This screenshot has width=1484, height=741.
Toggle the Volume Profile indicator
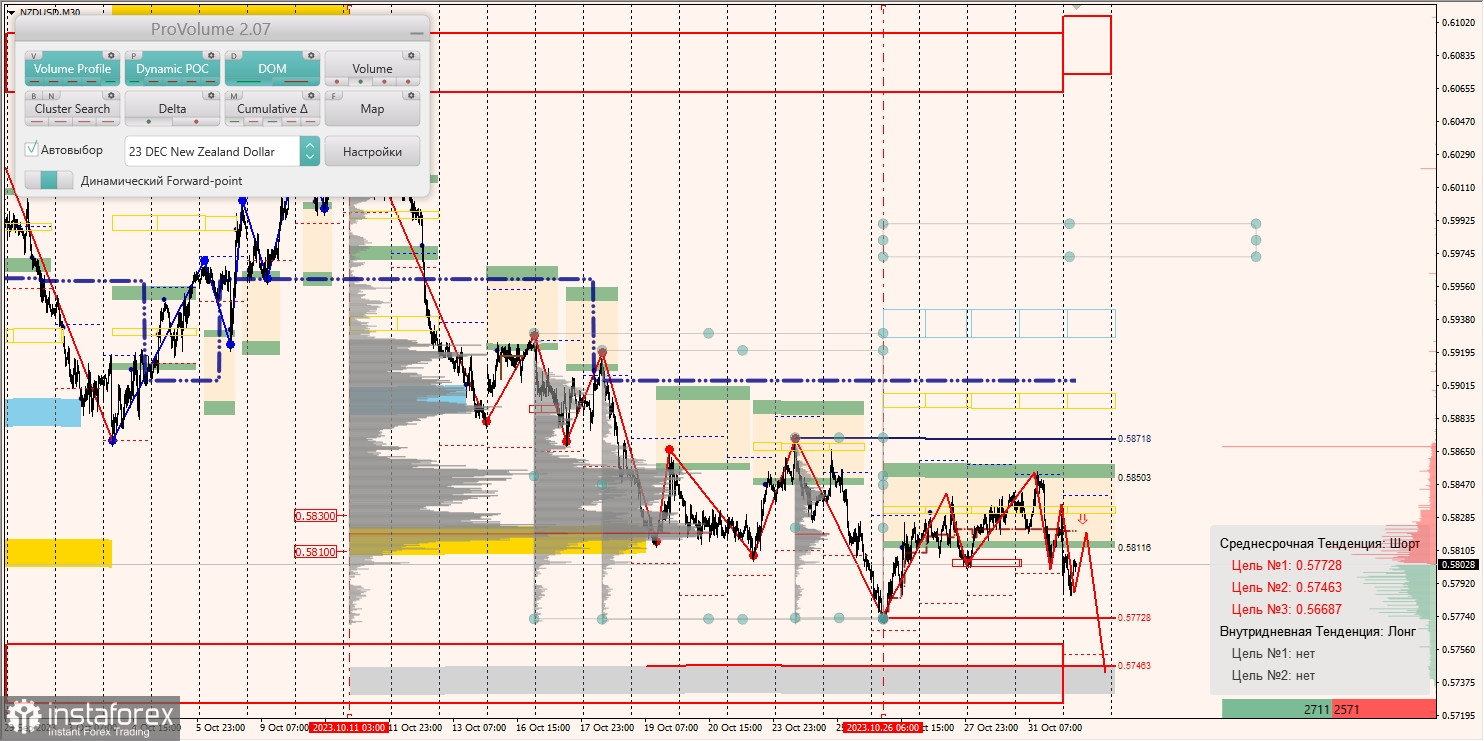coord(72,69)
